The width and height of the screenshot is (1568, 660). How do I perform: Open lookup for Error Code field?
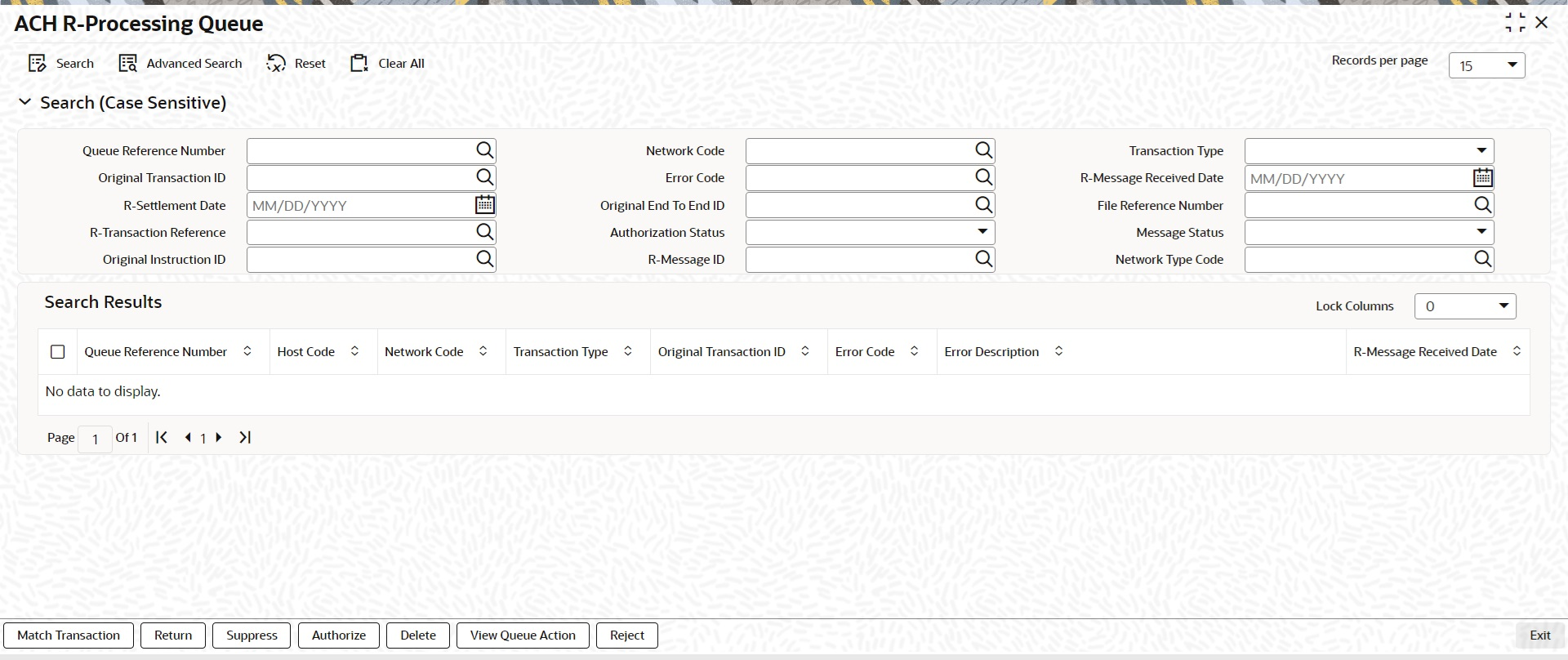[984, 177]
